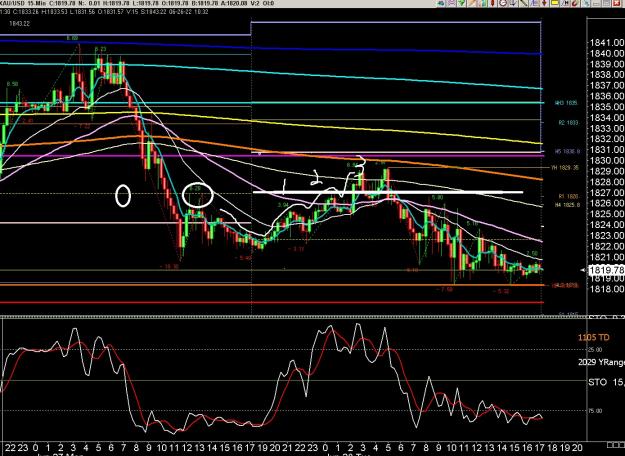Click the 1841.00 price axis label
625x456 pixels.
607,43
